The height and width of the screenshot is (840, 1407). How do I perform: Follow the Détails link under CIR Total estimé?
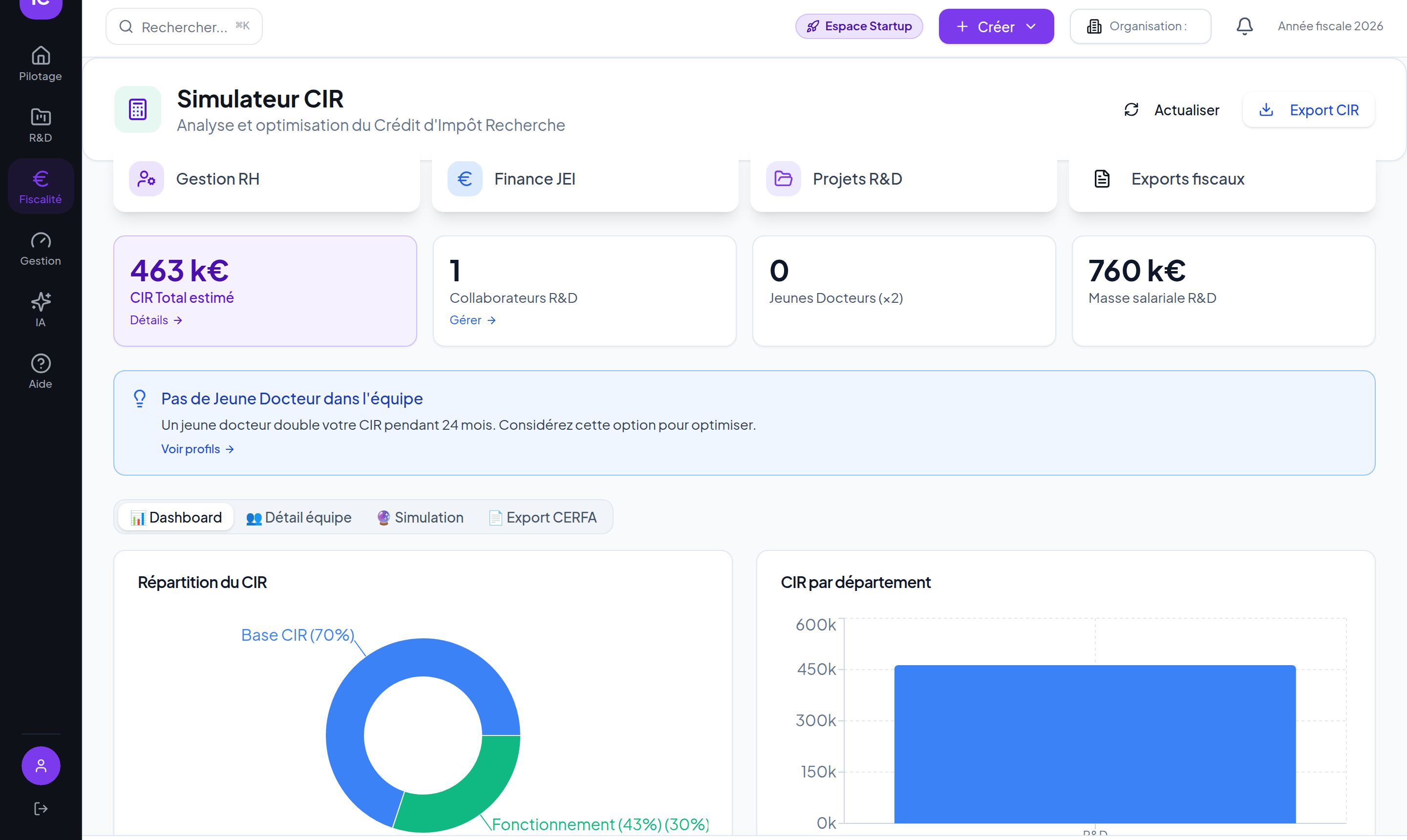[x=156, y=320]
